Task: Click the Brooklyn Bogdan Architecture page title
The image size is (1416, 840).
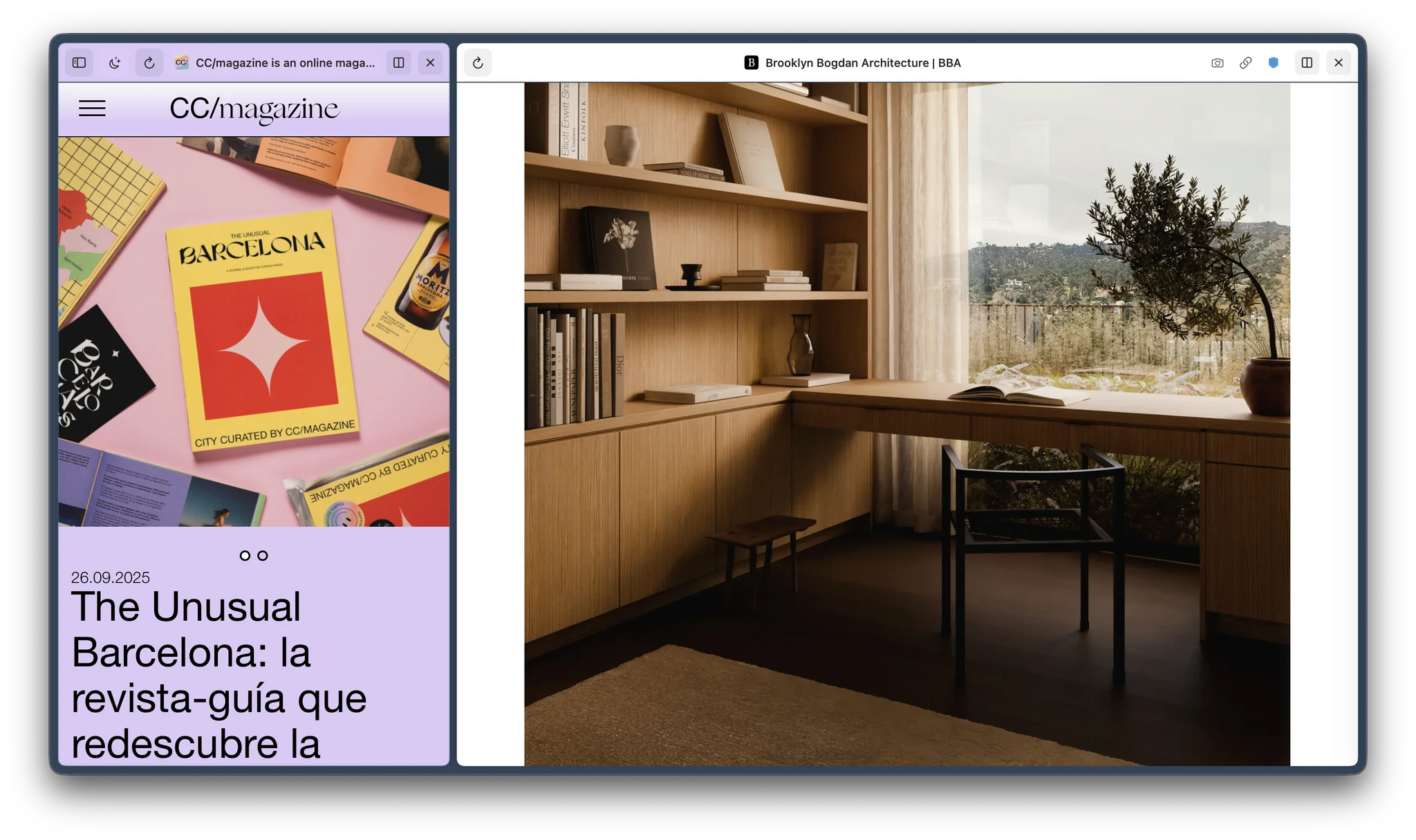Action: (862, 63)
